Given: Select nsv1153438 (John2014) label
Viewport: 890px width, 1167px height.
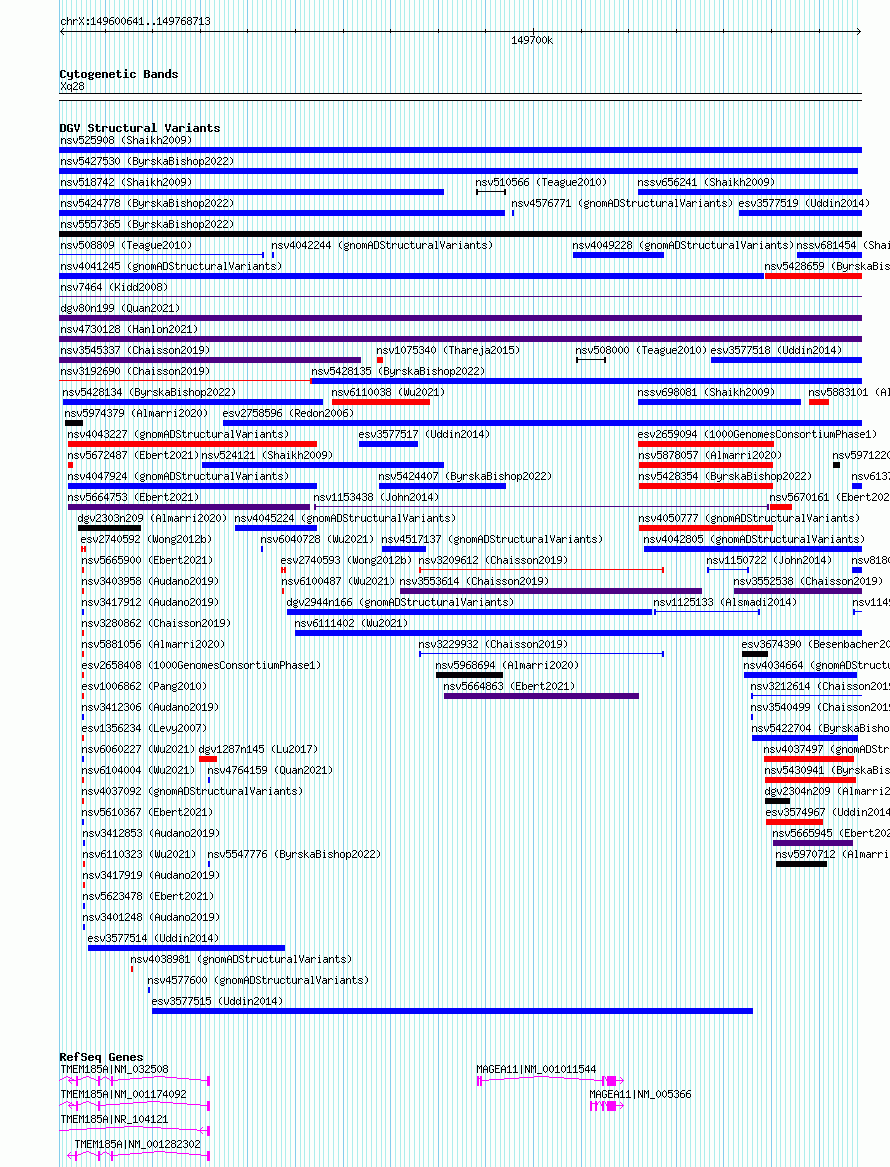Looking at the screenshot, I should (377, 496).
